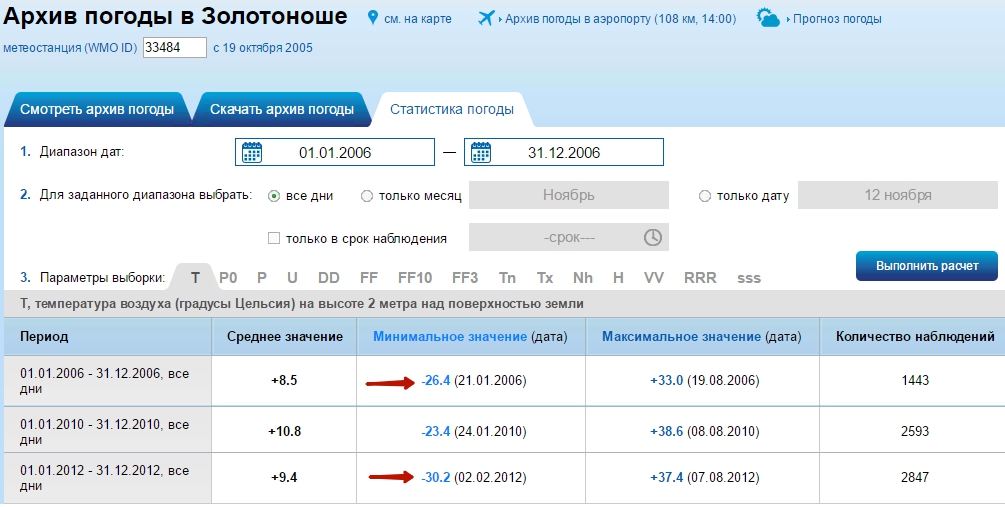Click the 'Период' column header
The height and width of the screenshot is (507, 1005).
(44, 337)
